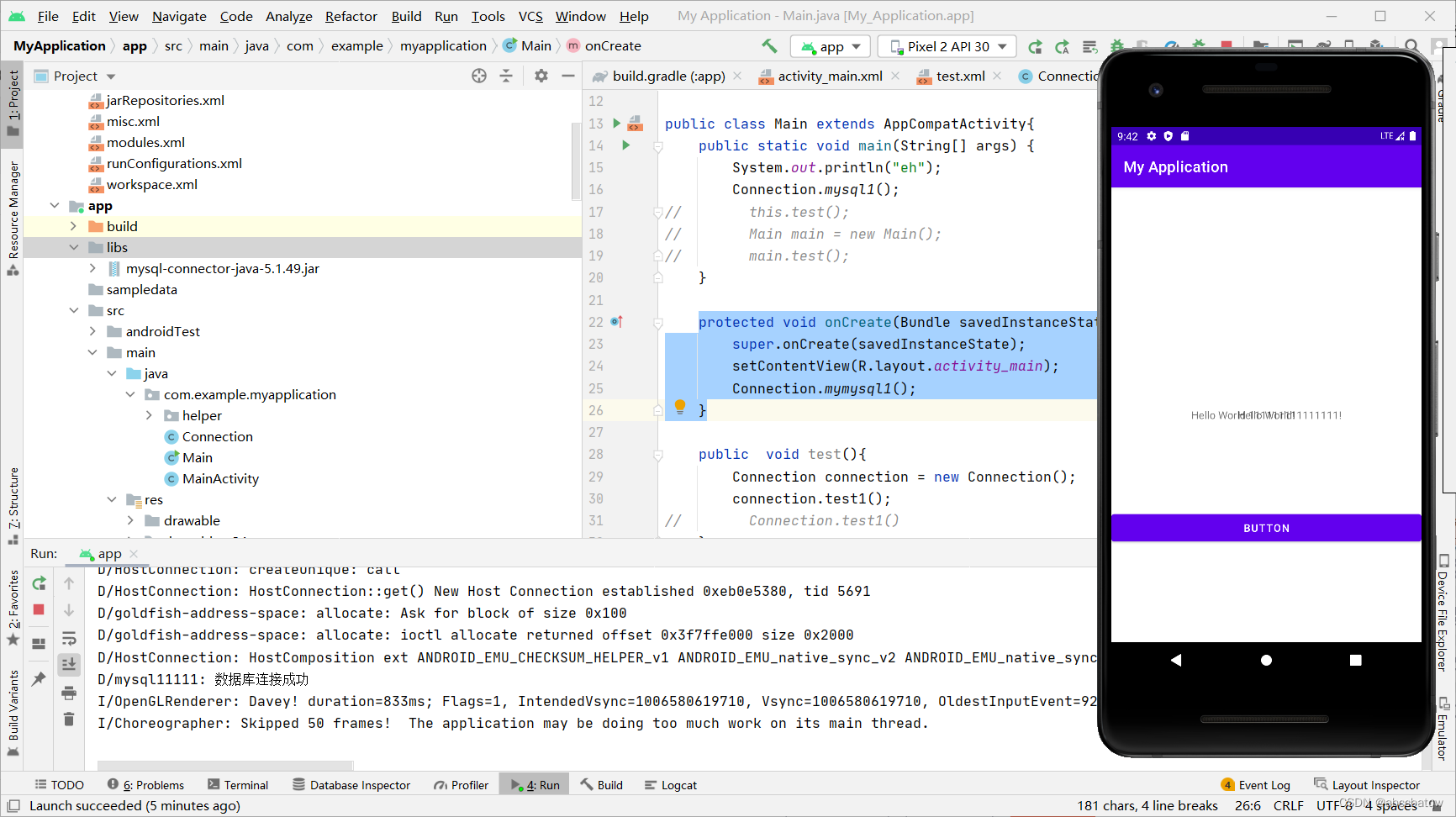Screen dimensions: 1456x817
Task: Click override gutter icon on line 22
Action: coord(616,322)
